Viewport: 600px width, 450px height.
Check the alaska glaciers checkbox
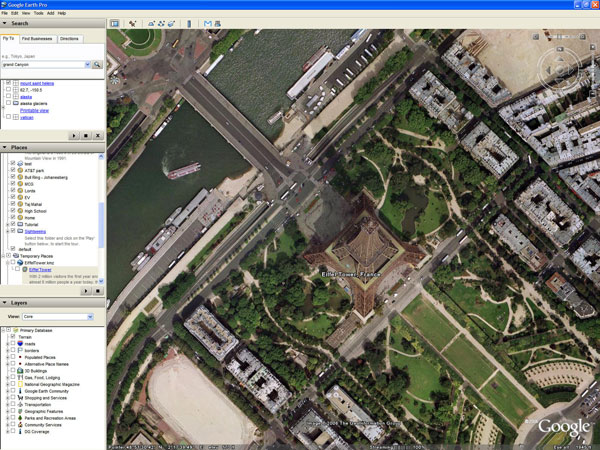tap(8, 103)
